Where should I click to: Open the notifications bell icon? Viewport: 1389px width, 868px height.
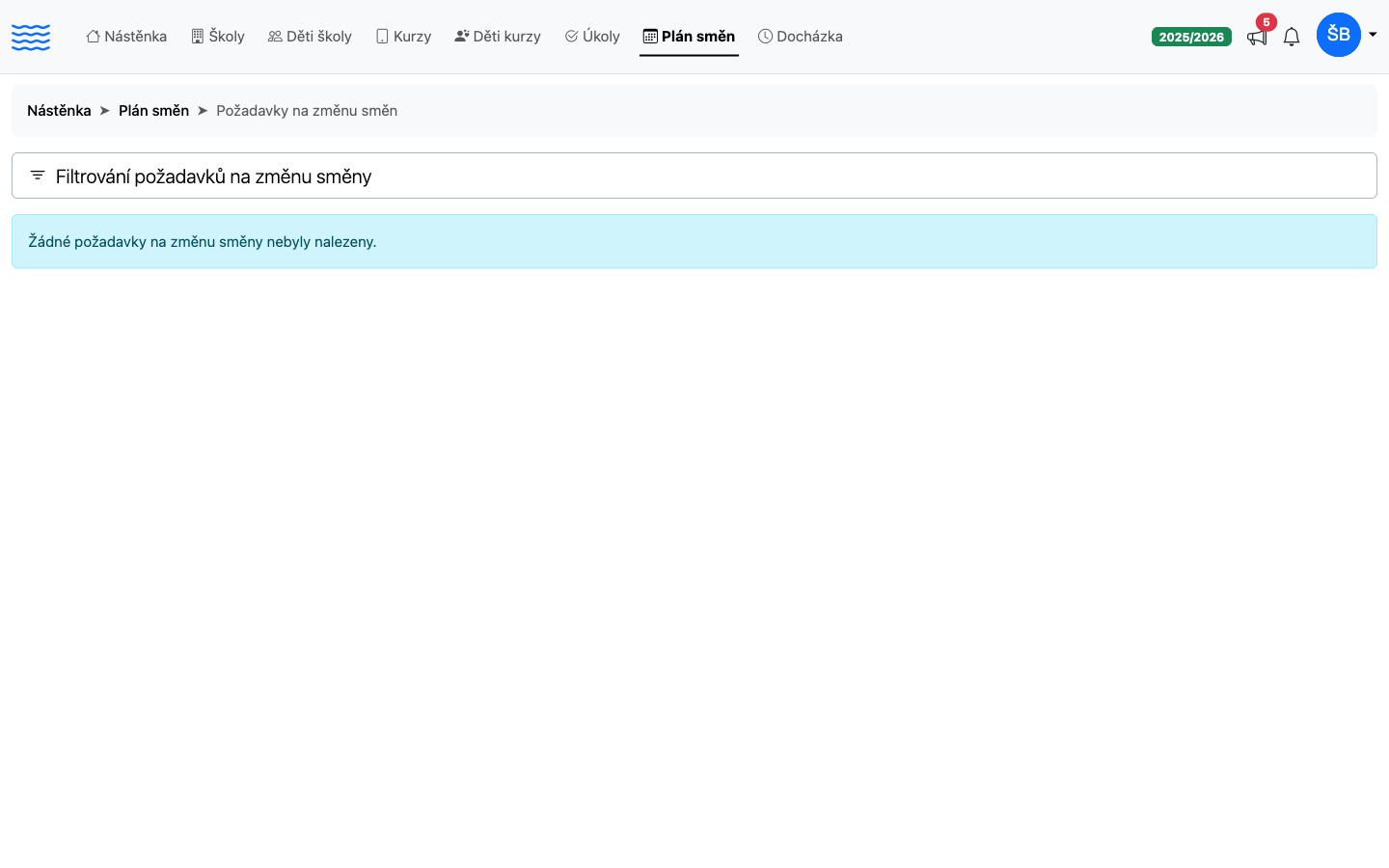(x=1292, y=38)
